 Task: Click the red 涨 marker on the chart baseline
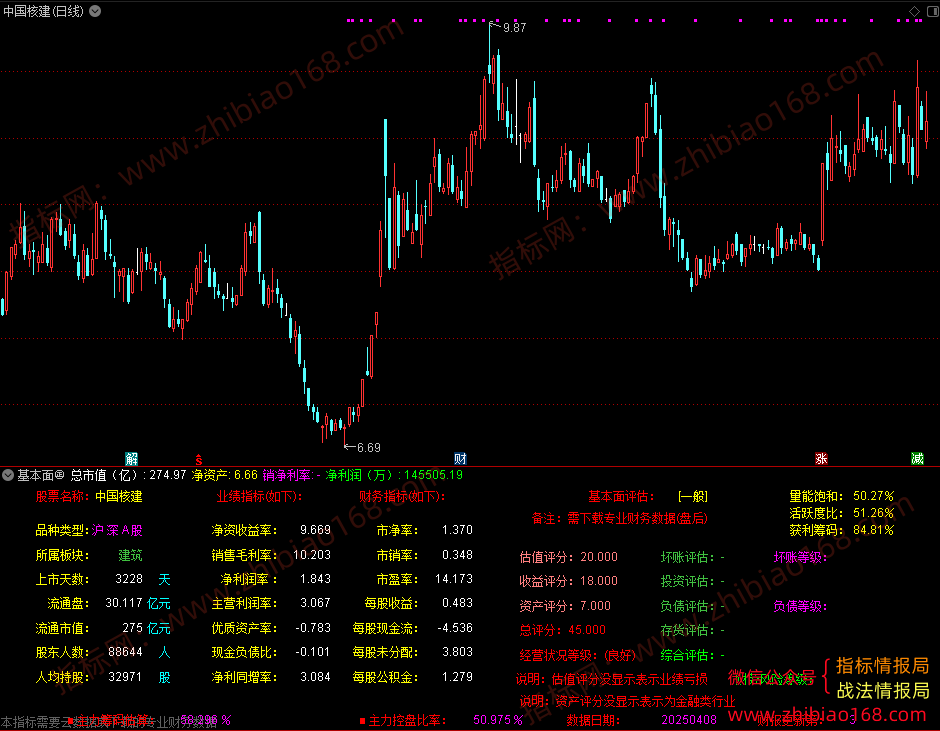pyautogui.click(x=821, y=459)
